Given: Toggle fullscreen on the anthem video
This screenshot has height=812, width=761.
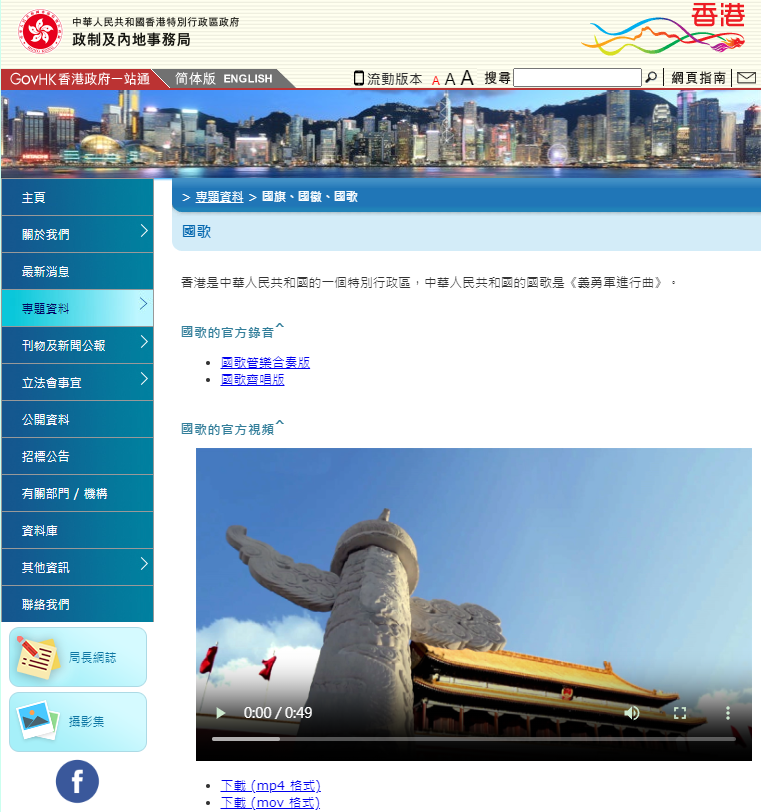Looking at the screenshot, I should click(680, 713).
